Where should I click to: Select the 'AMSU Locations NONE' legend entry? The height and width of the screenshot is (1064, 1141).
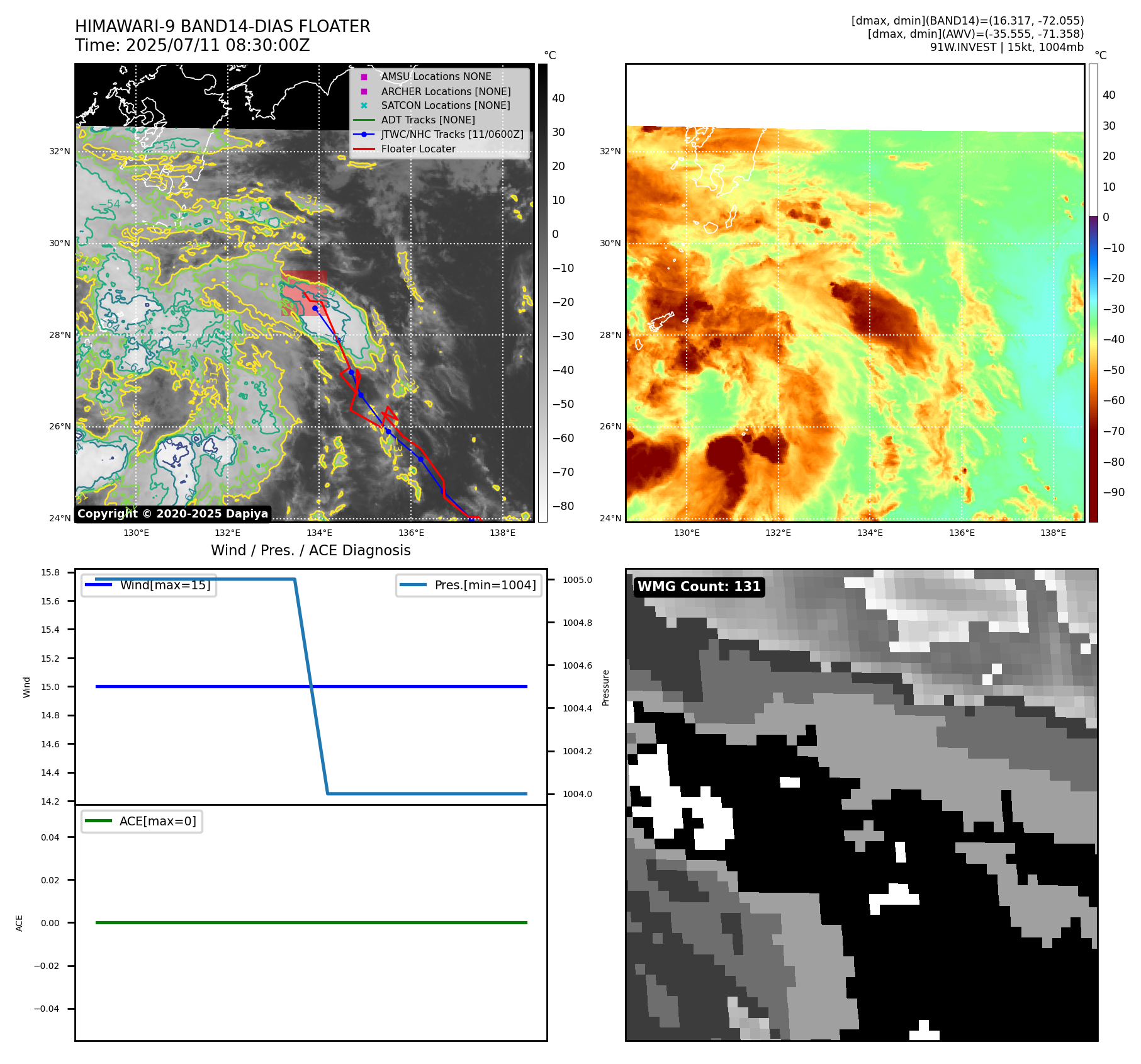click(436, 77)
